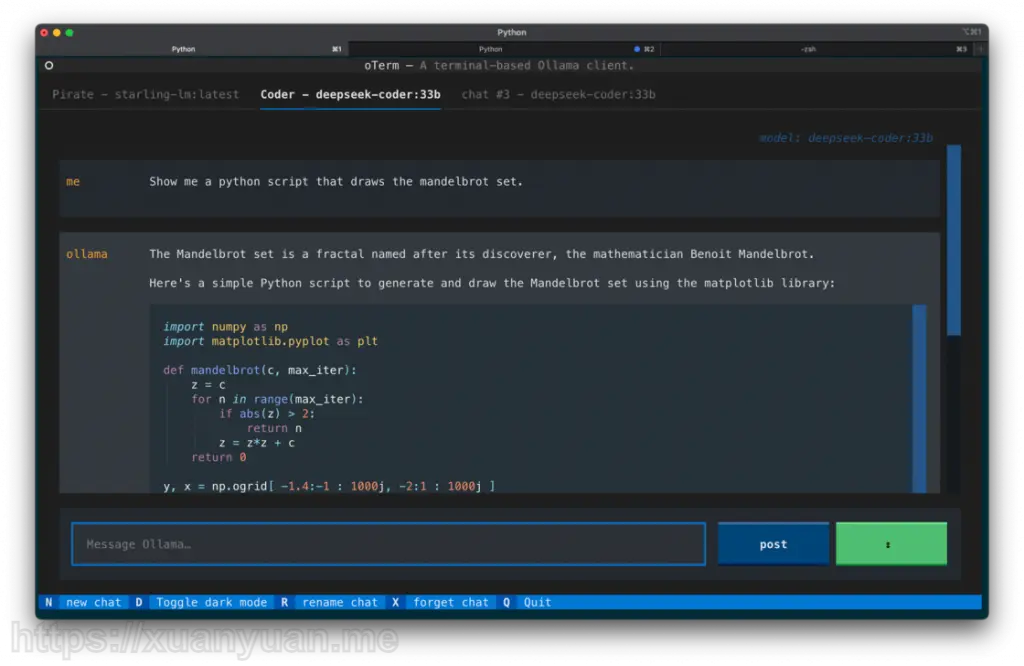Click Quit in footer bar
This screenshot has height=666, width=1024.
(537, 602)
